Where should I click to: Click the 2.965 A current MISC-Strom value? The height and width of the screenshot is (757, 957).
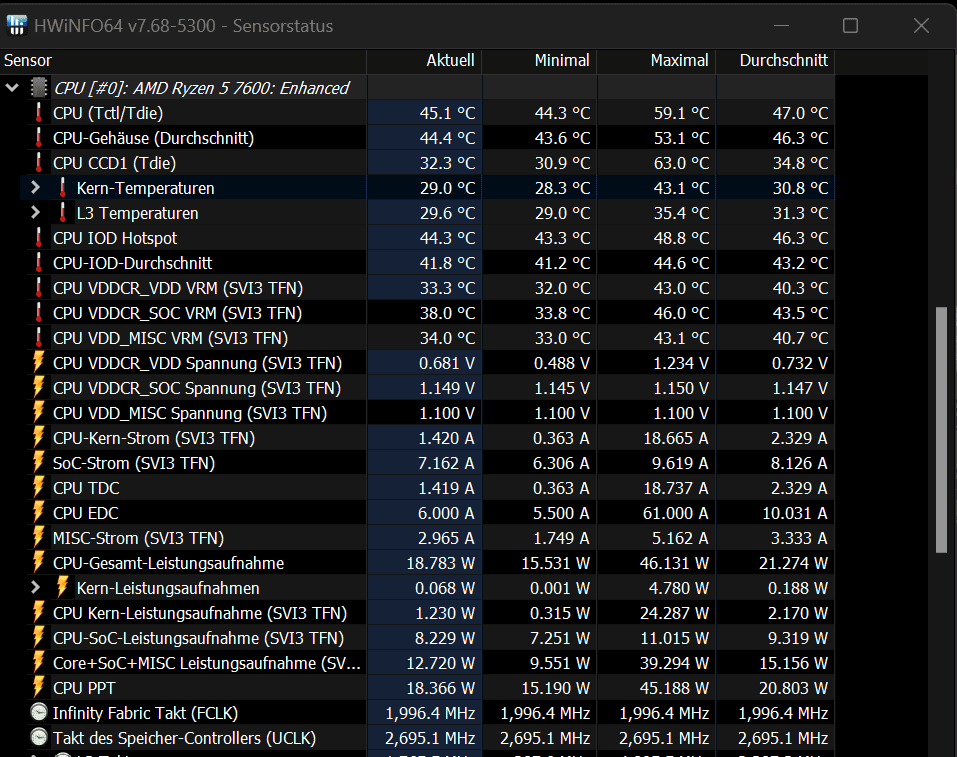pyautogui.click(x=446, y=538)
